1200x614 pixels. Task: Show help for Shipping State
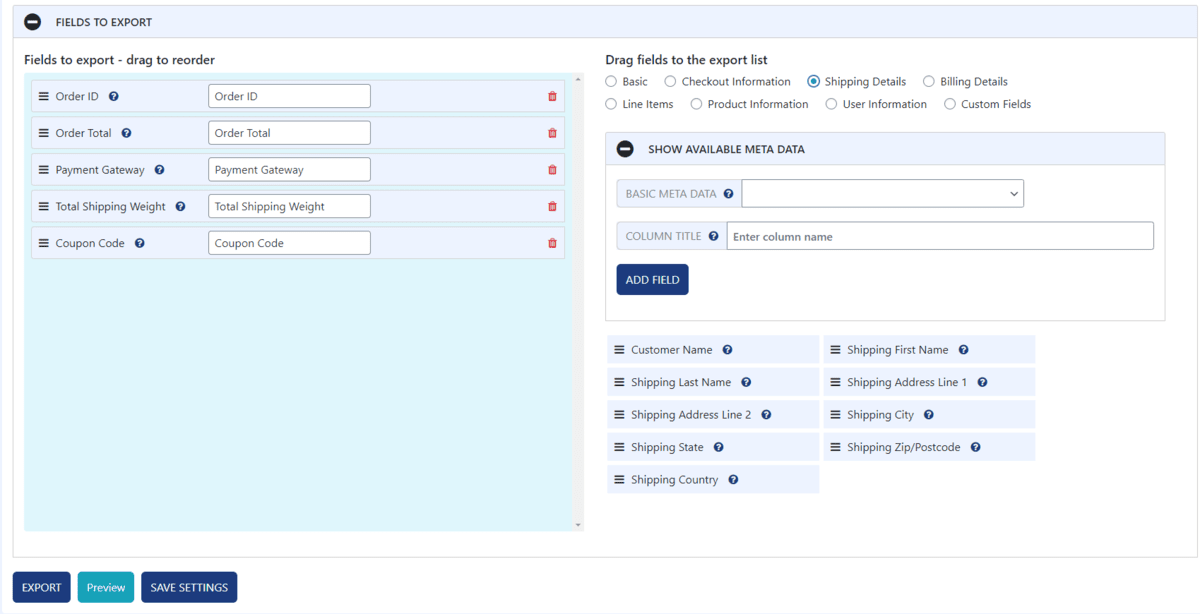(718, 447)
